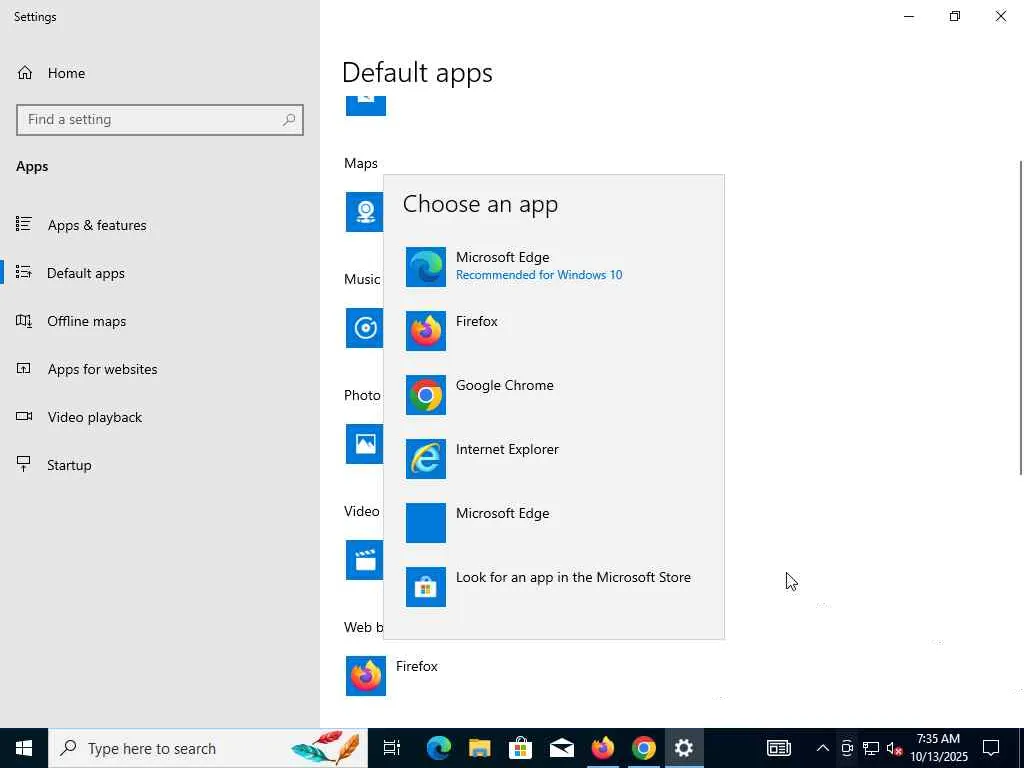Click the Firefox label under Web browser
The height and width of the screenshot is (768, 1024).
[417, 666]
